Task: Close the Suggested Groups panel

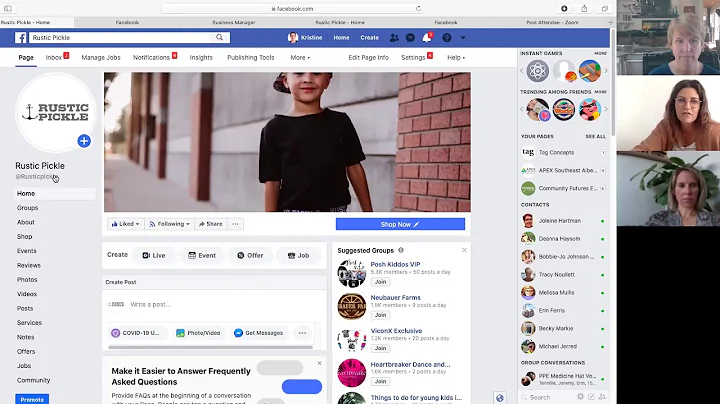Action: point(464,250)
